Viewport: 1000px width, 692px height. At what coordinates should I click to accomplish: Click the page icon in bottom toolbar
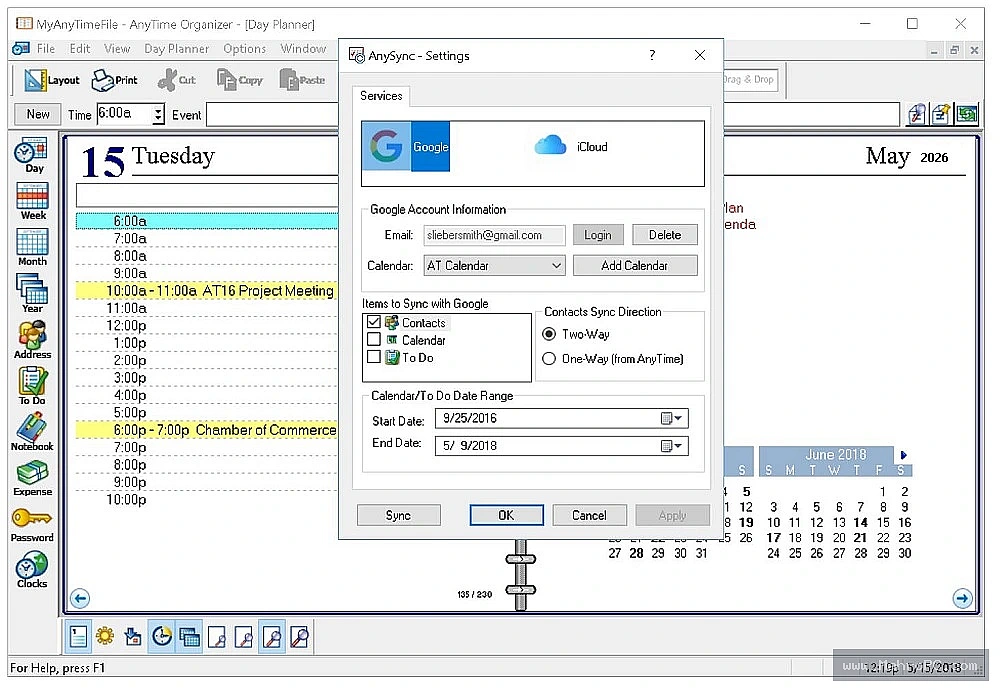[x=78, y=636]
